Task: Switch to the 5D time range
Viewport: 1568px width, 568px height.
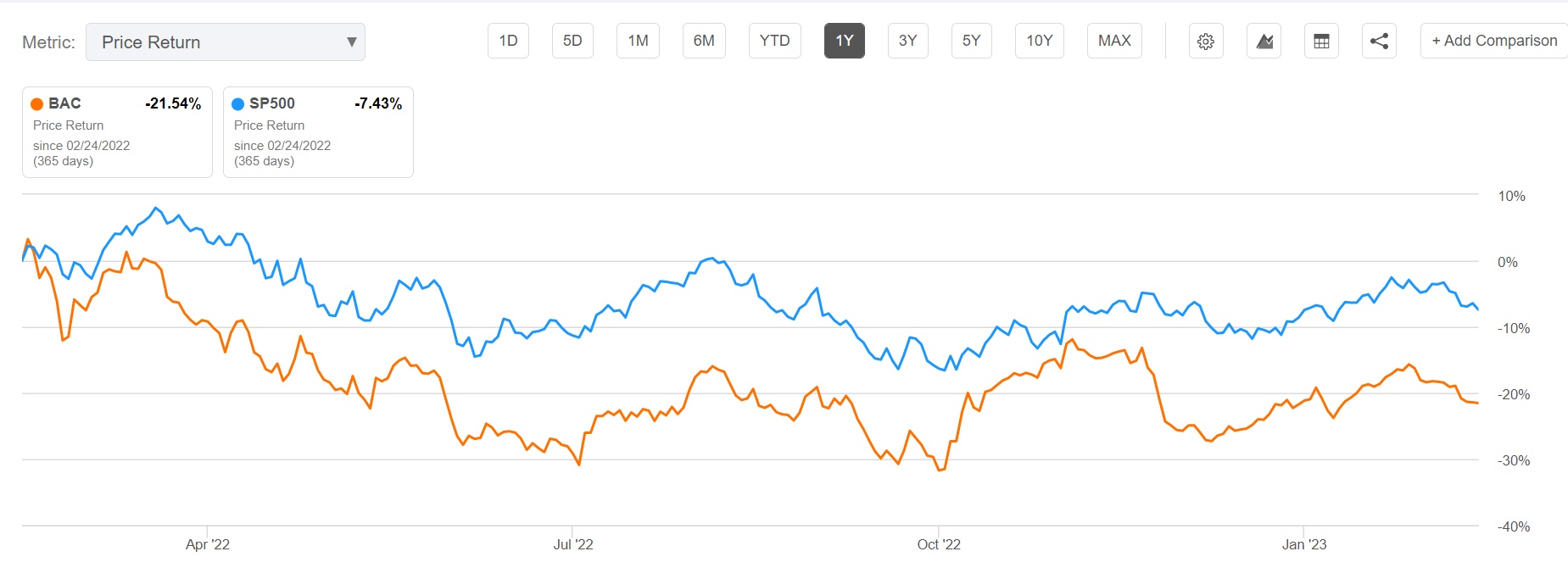Action: click(572, 41)
